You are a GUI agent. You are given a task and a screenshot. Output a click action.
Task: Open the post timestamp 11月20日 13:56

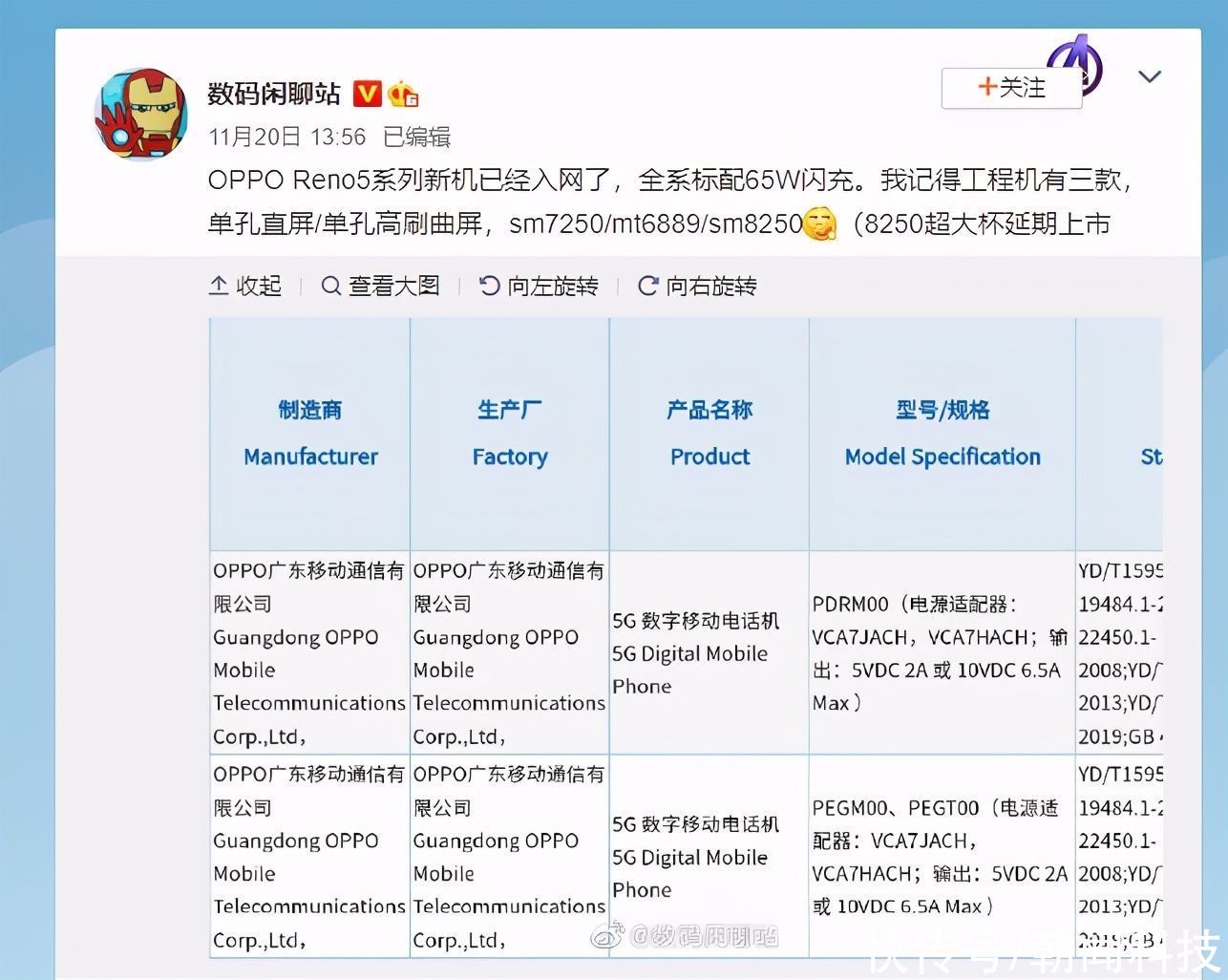[287, 138]
